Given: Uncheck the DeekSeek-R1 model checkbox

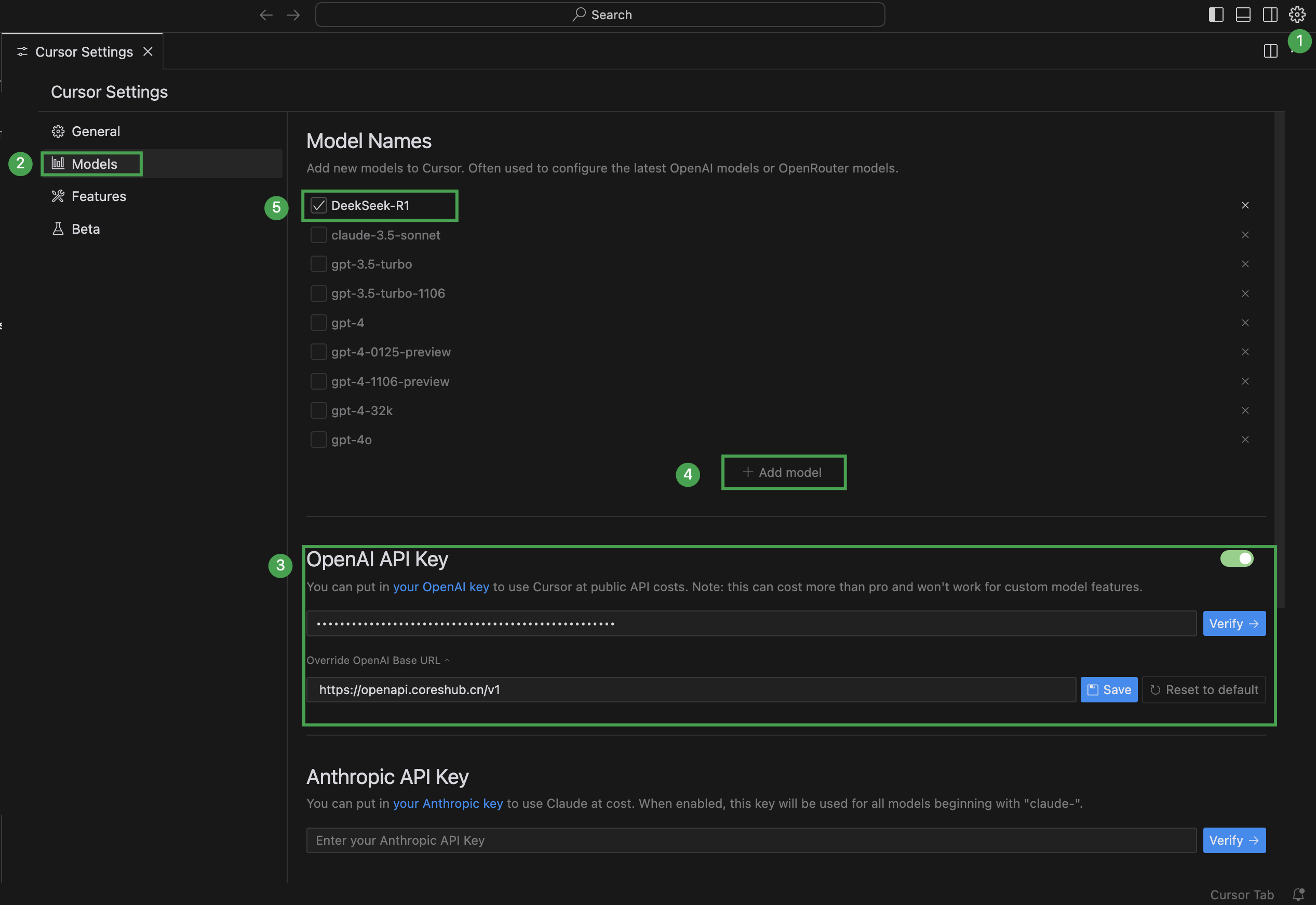Looking at the screenshot, I should [318, 205].
